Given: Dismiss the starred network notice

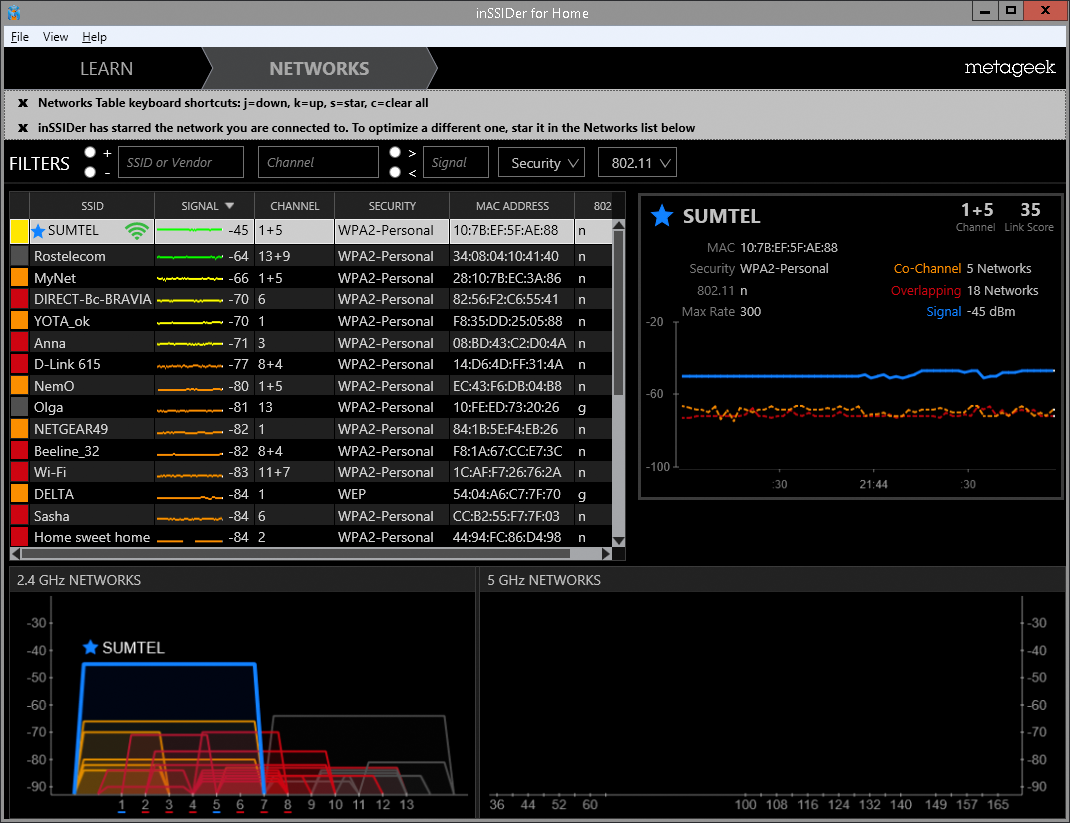Looking at the screenshot, I should point(23,128).
